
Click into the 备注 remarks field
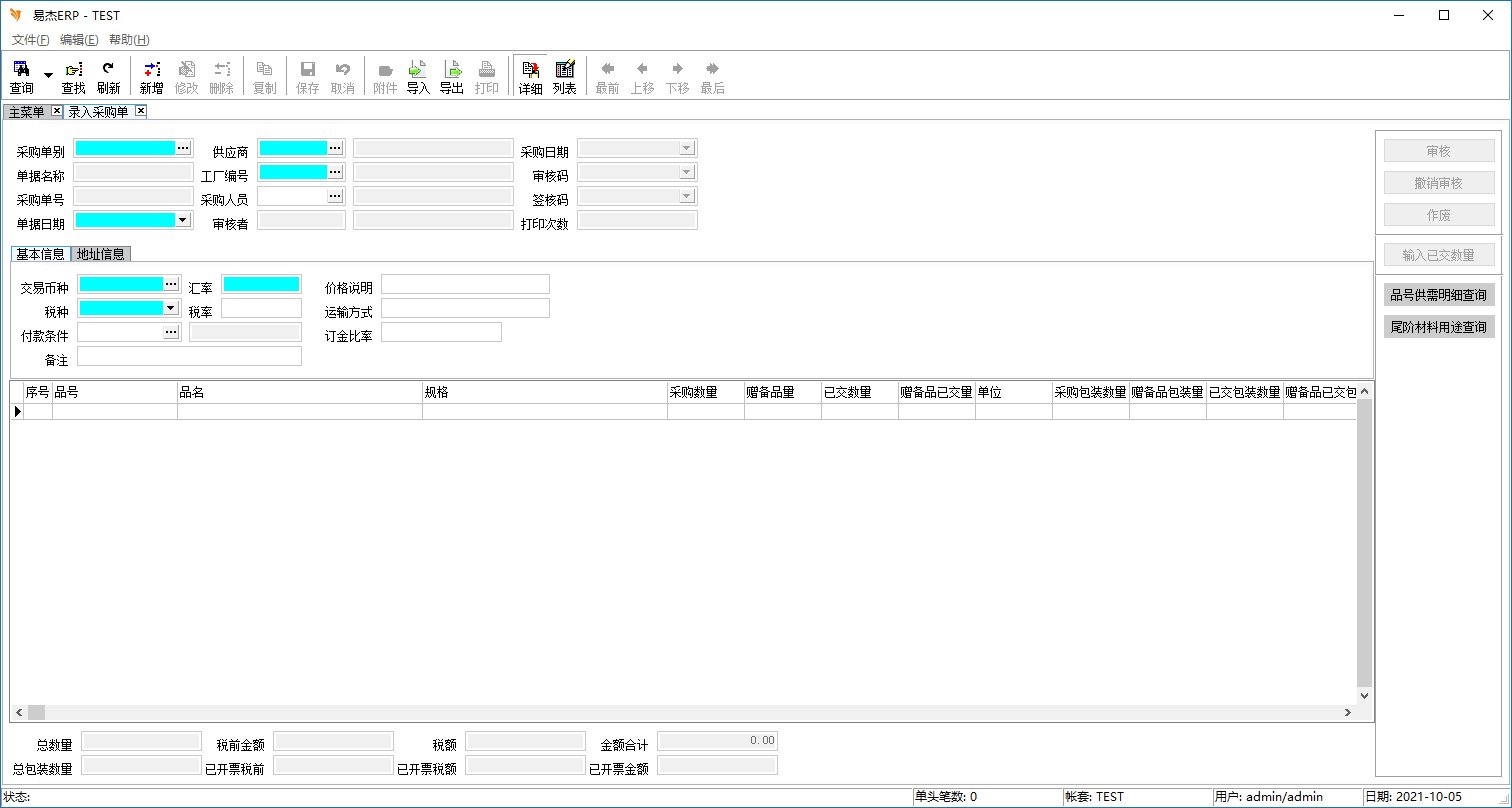pyautogui.click(x=189, y=356)
